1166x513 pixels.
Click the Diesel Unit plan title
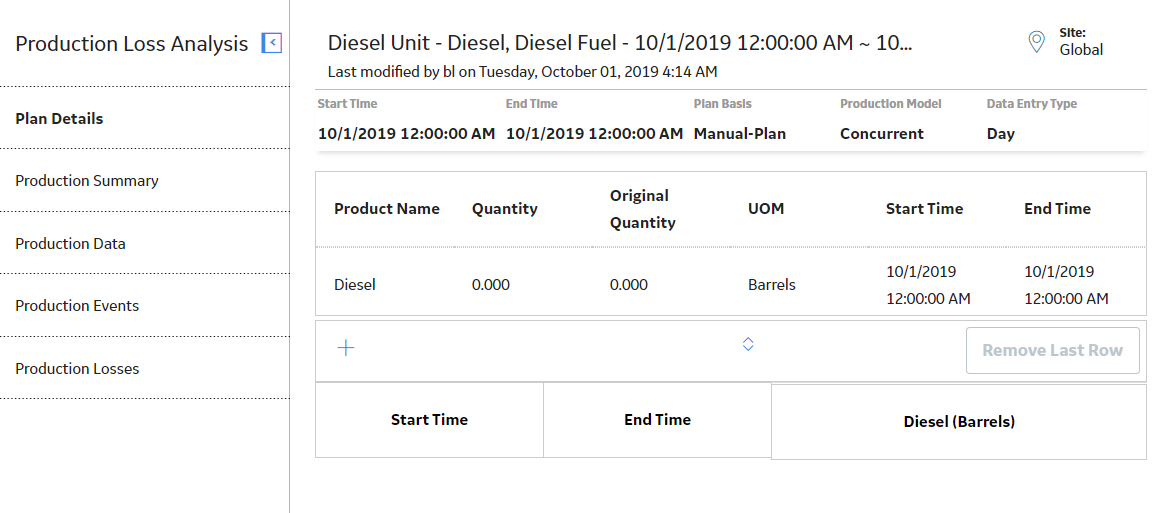point(620,43)
